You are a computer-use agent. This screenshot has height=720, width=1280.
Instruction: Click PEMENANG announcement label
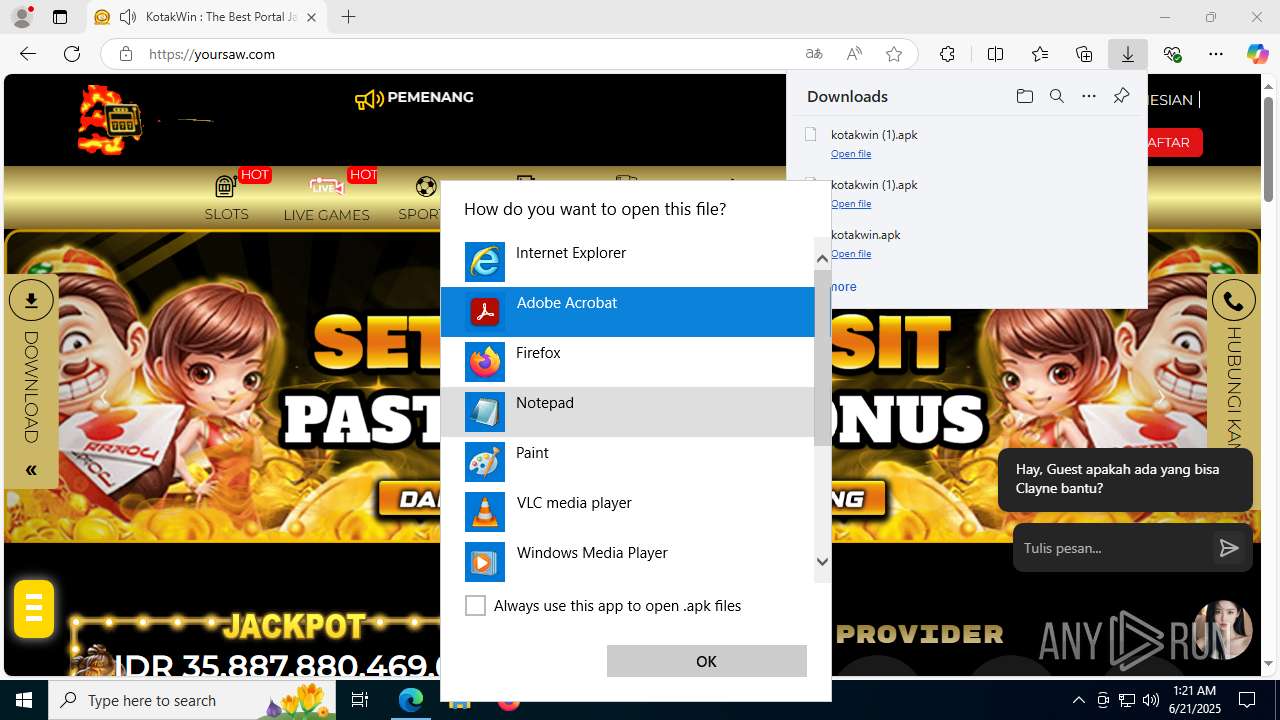(430, 97)
